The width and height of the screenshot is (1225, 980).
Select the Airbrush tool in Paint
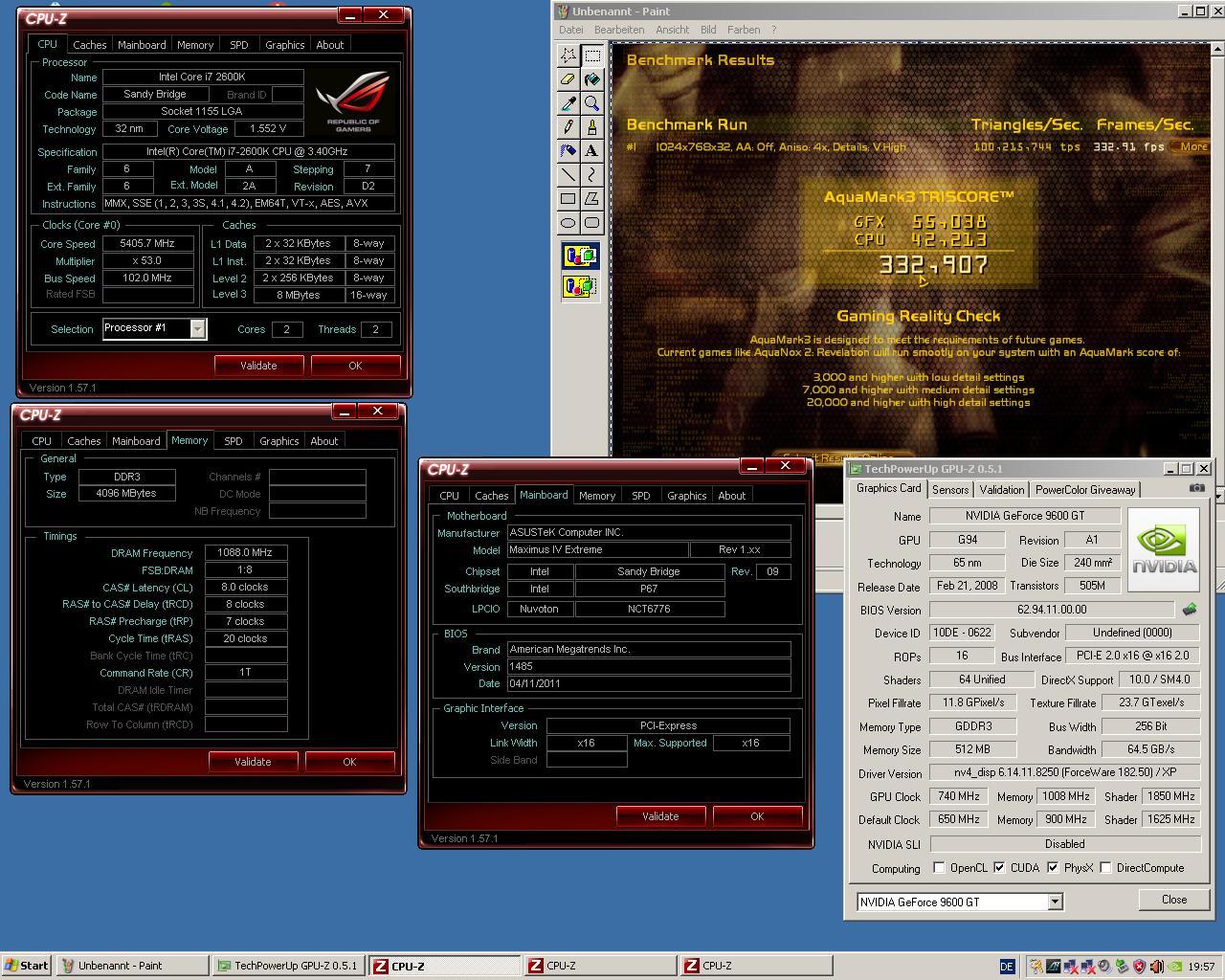(568, 151)
